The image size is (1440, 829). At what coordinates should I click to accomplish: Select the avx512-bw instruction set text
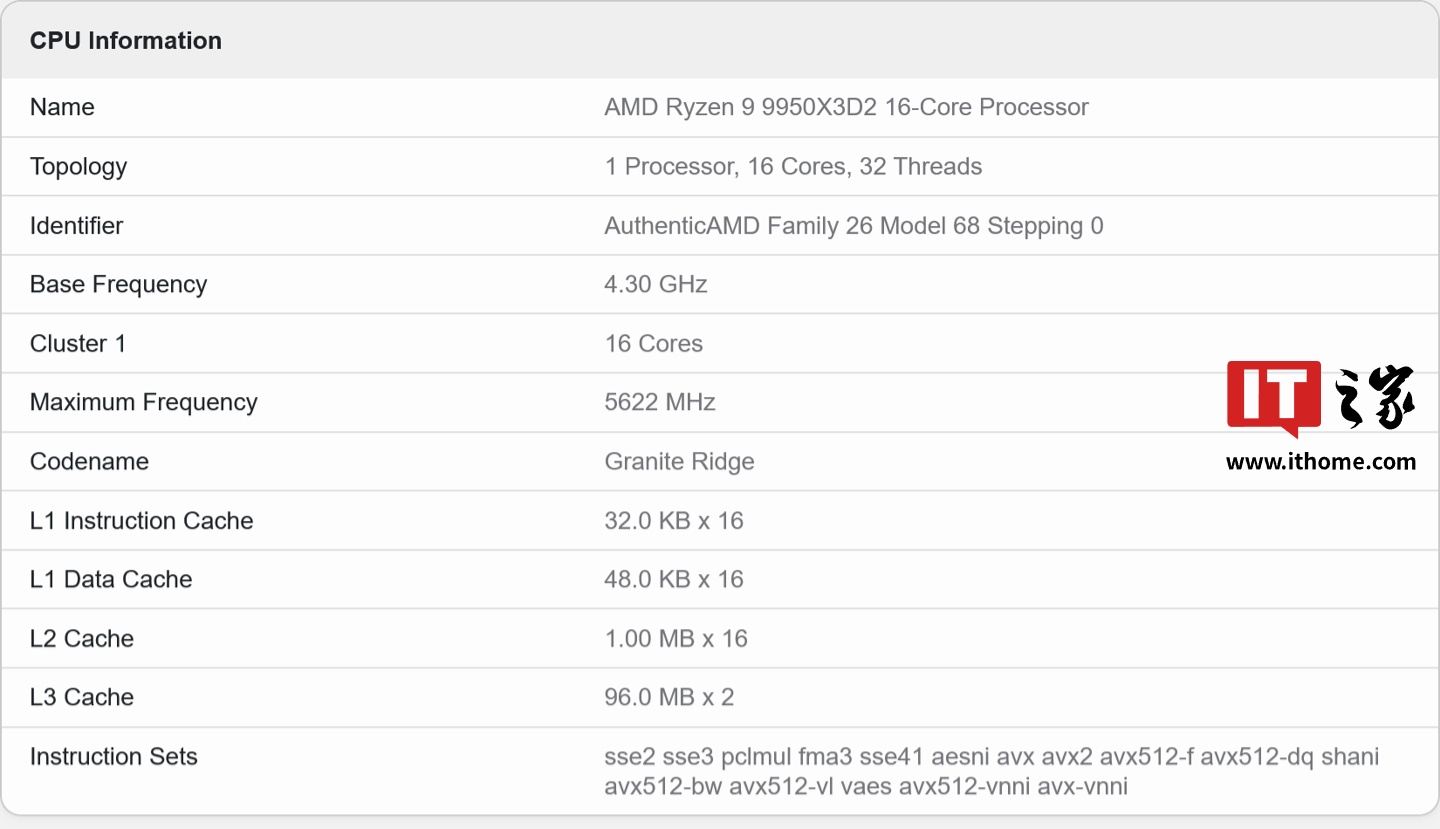pos(661,786)
